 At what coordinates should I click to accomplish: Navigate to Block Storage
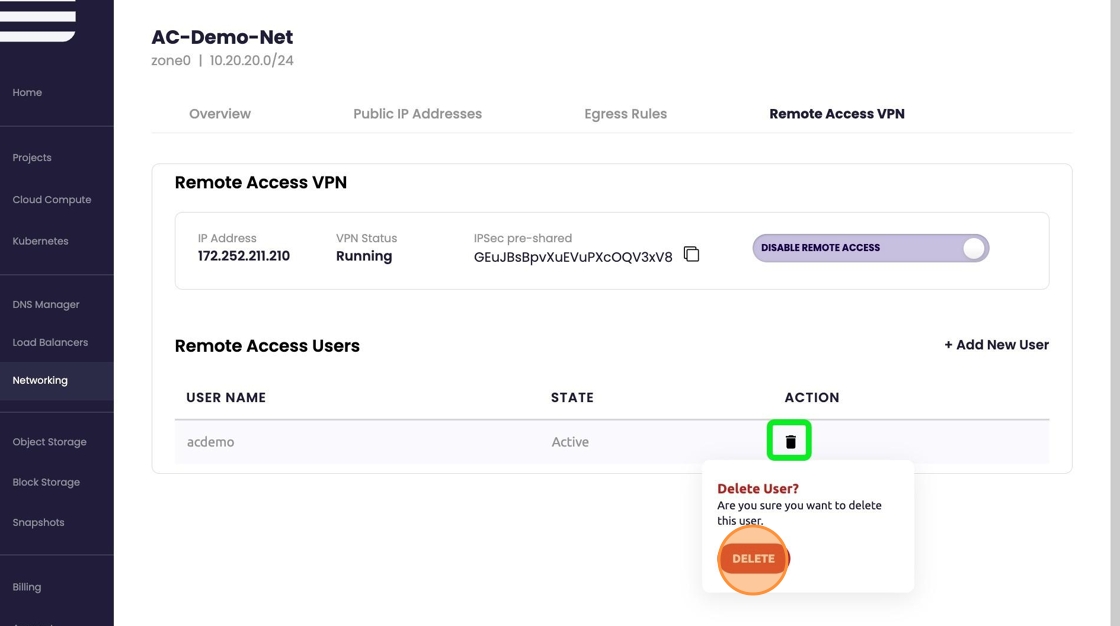(x=46, y=482)
